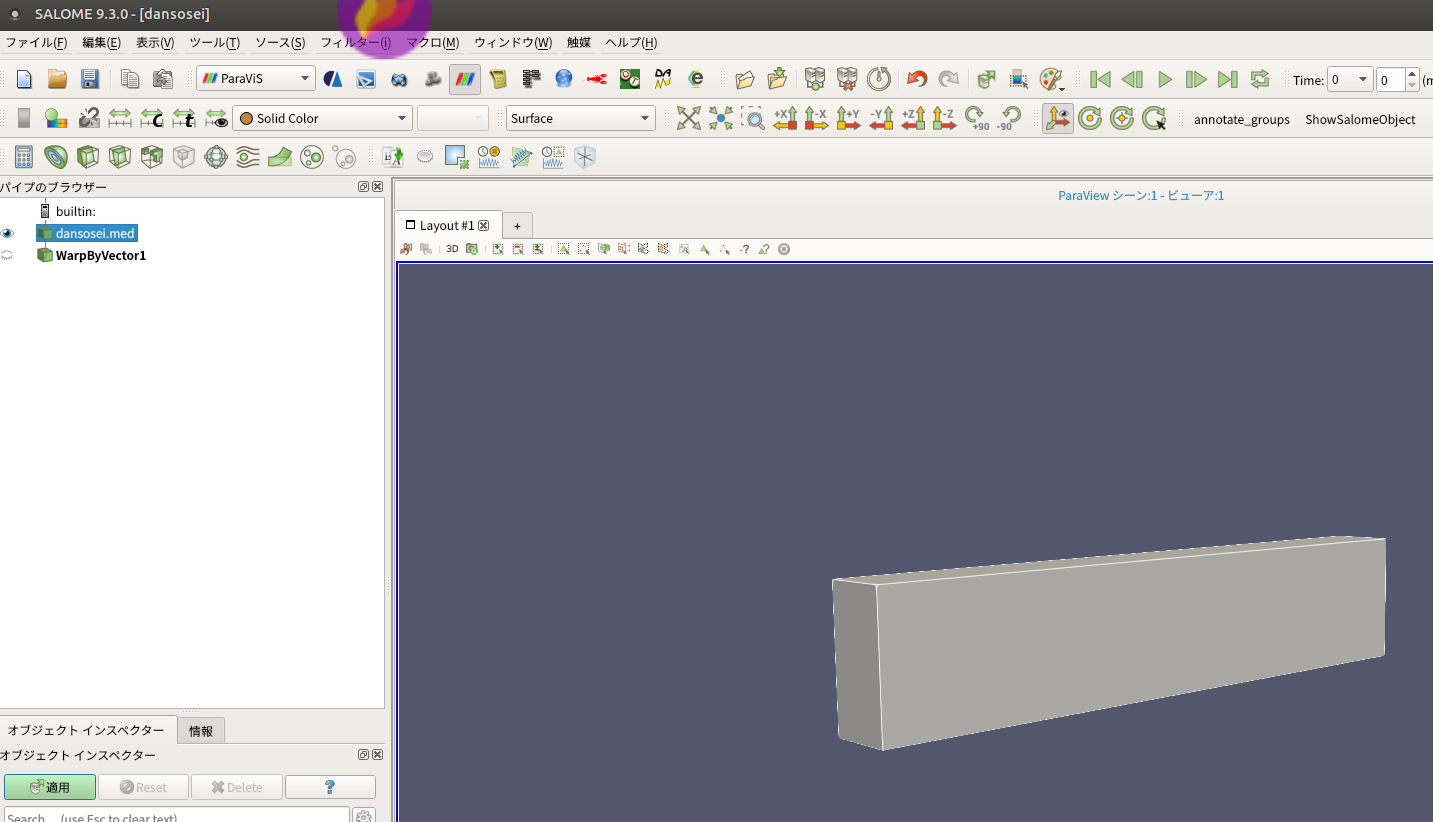This screenshot has width=1433, height=822.
Task: Open the Surface representation dropdown
Action: coord(581,118)
